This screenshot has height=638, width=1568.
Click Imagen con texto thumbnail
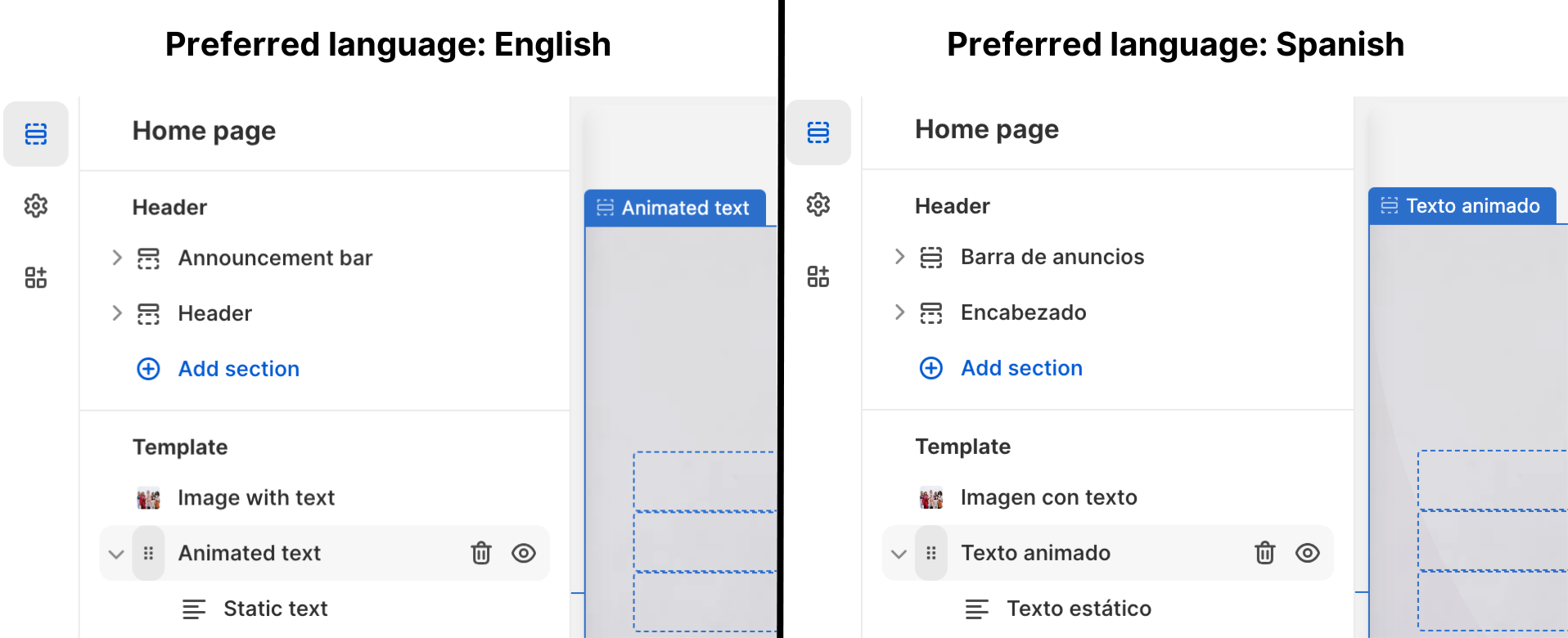pos(931,498)
